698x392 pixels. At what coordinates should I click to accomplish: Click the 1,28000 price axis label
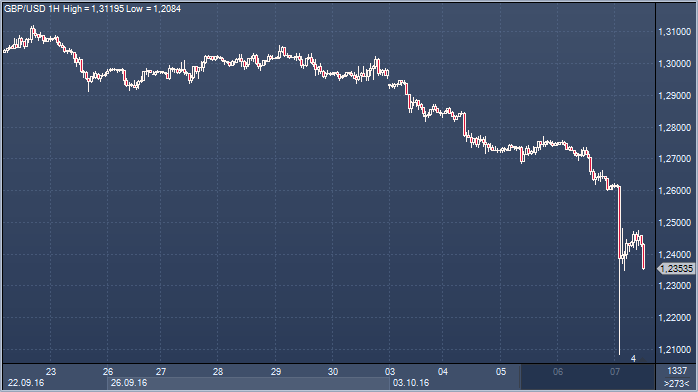point(674,128)
